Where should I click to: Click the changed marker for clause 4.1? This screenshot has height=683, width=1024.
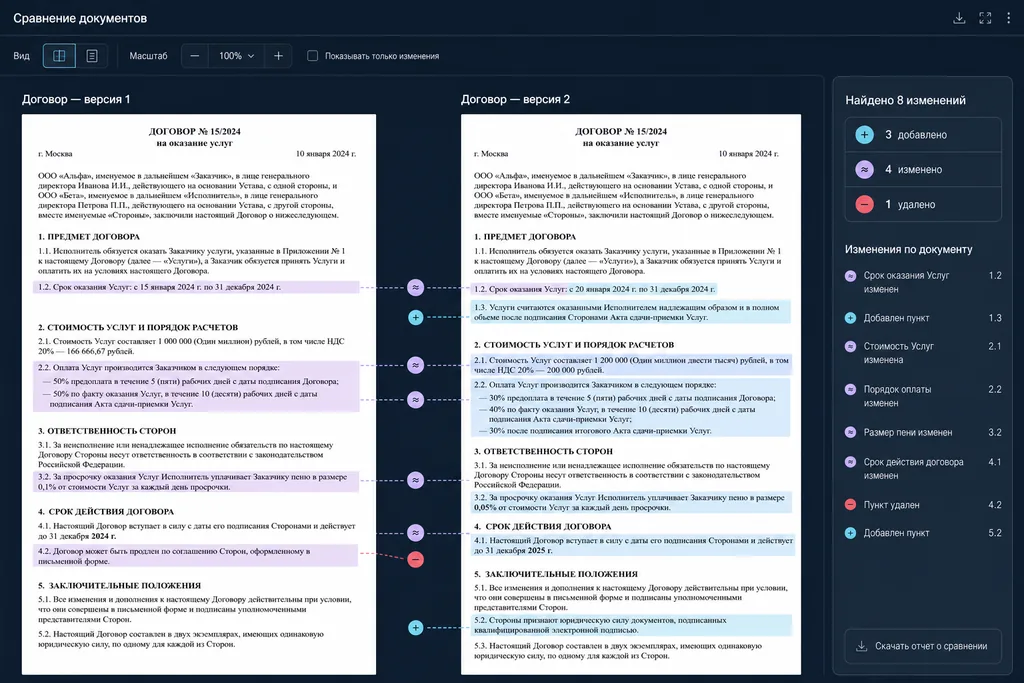coord(415,533)
